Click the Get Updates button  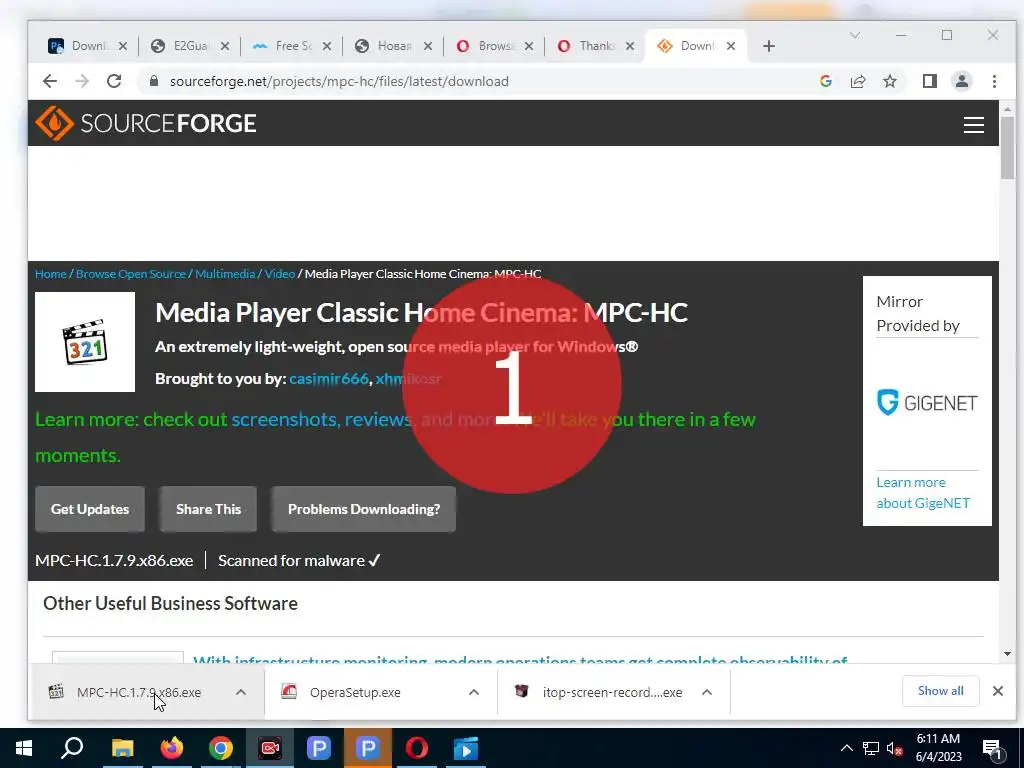[x=90, y=509]
